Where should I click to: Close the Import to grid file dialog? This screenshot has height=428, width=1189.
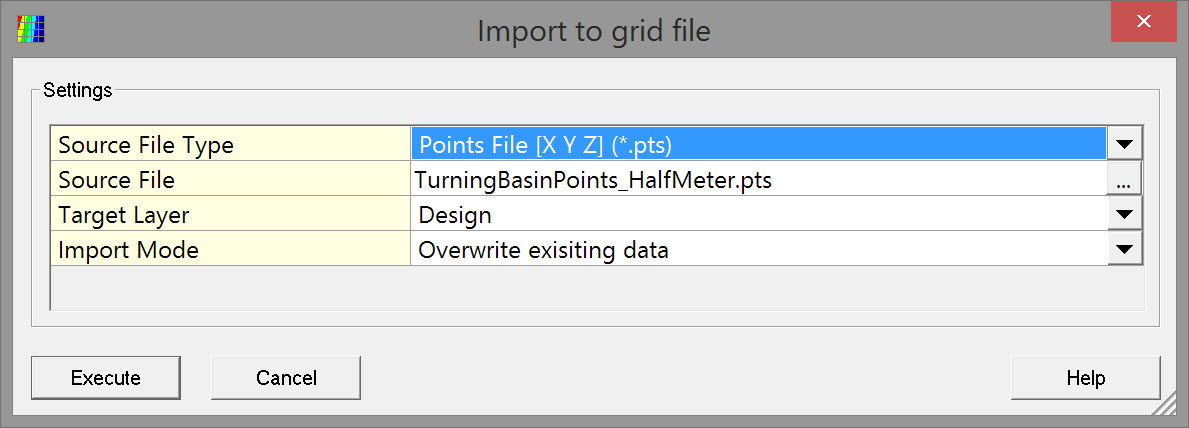[1142, 23]
